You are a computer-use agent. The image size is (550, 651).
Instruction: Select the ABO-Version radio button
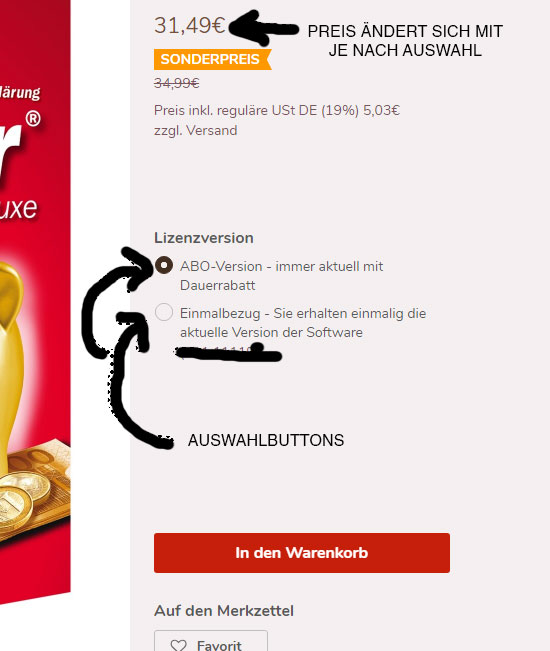(x=164, y=265)
